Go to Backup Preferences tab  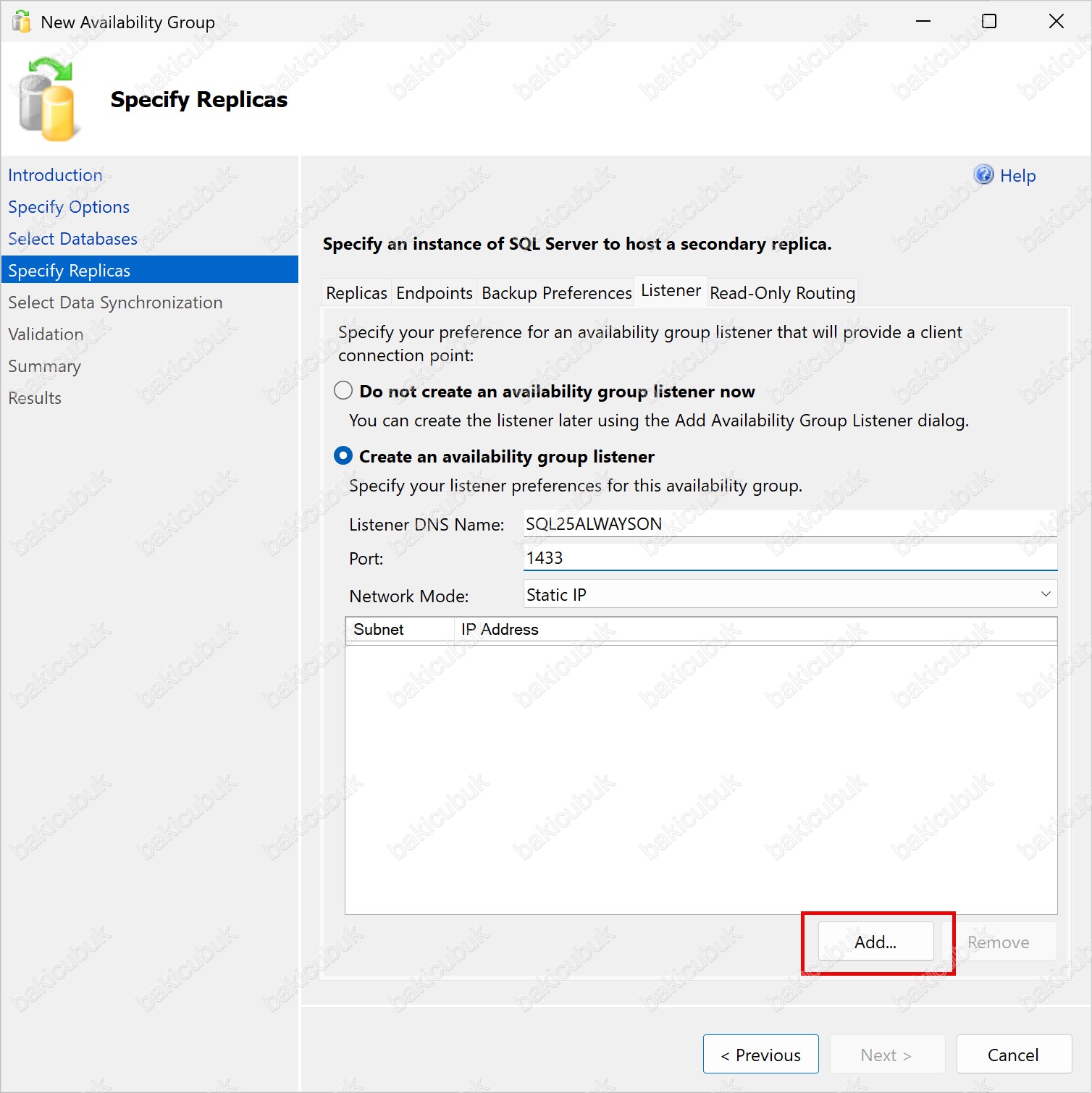(x=556, y=293)
